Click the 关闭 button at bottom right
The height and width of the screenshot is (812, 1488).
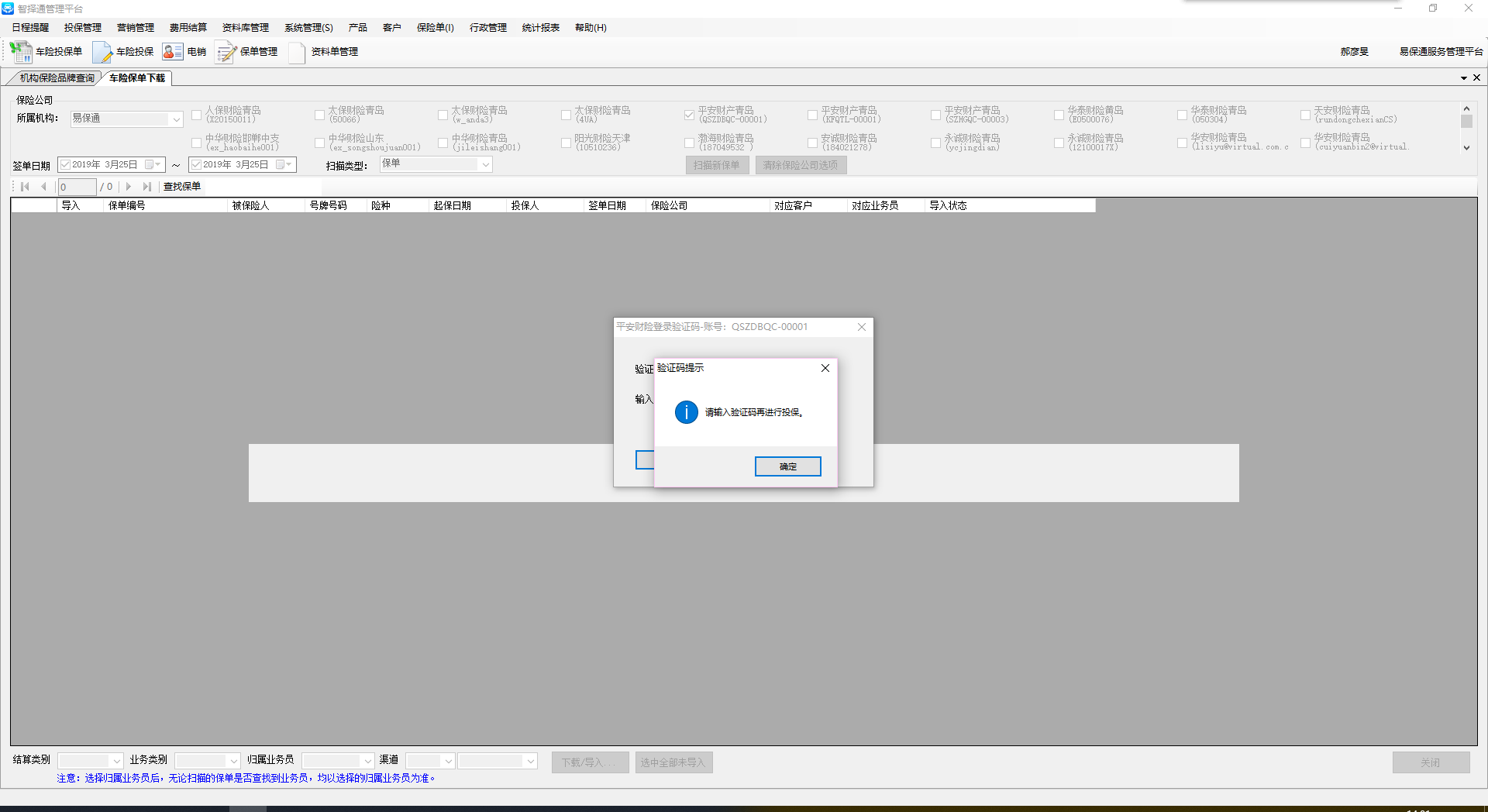[x=1431, y=762]
